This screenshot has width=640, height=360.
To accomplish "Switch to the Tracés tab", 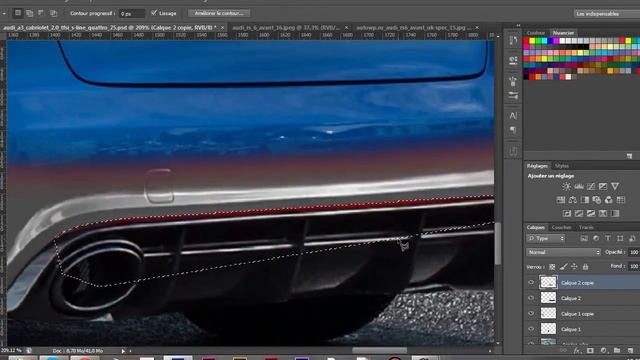I will click(x=586, y=227).
